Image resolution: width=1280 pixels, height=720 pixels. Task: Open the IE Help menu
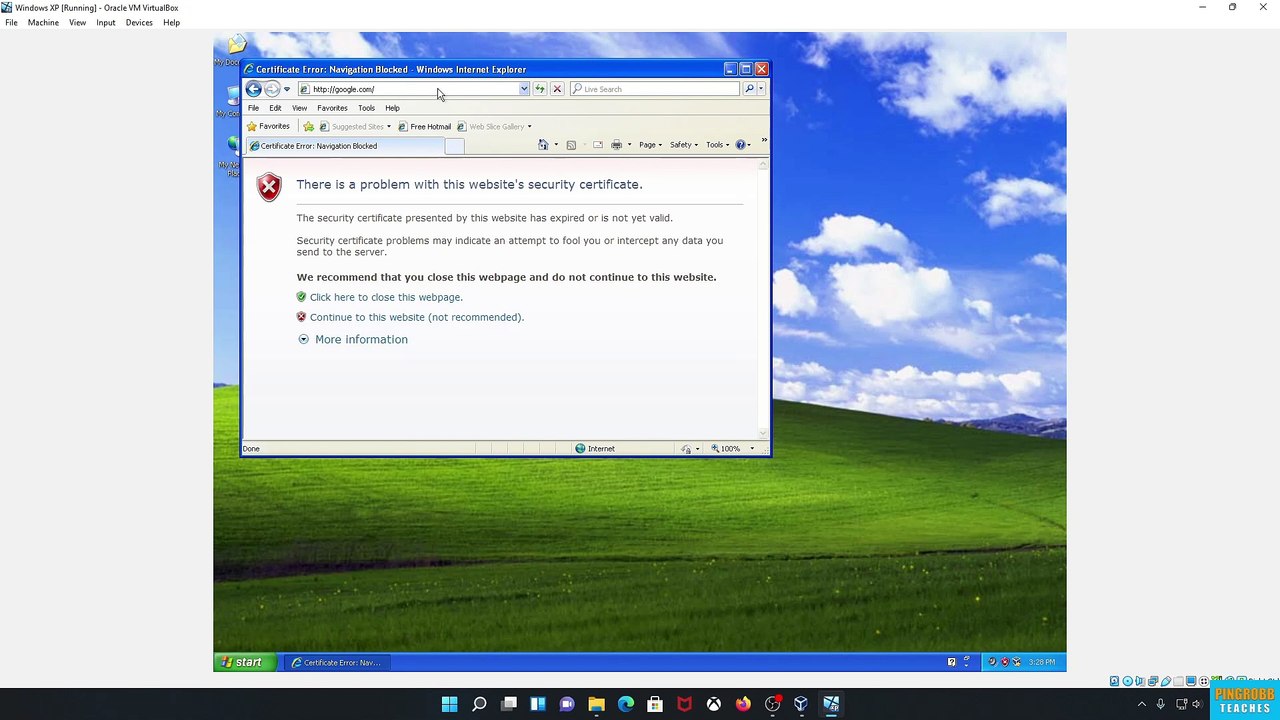point(392,108)
